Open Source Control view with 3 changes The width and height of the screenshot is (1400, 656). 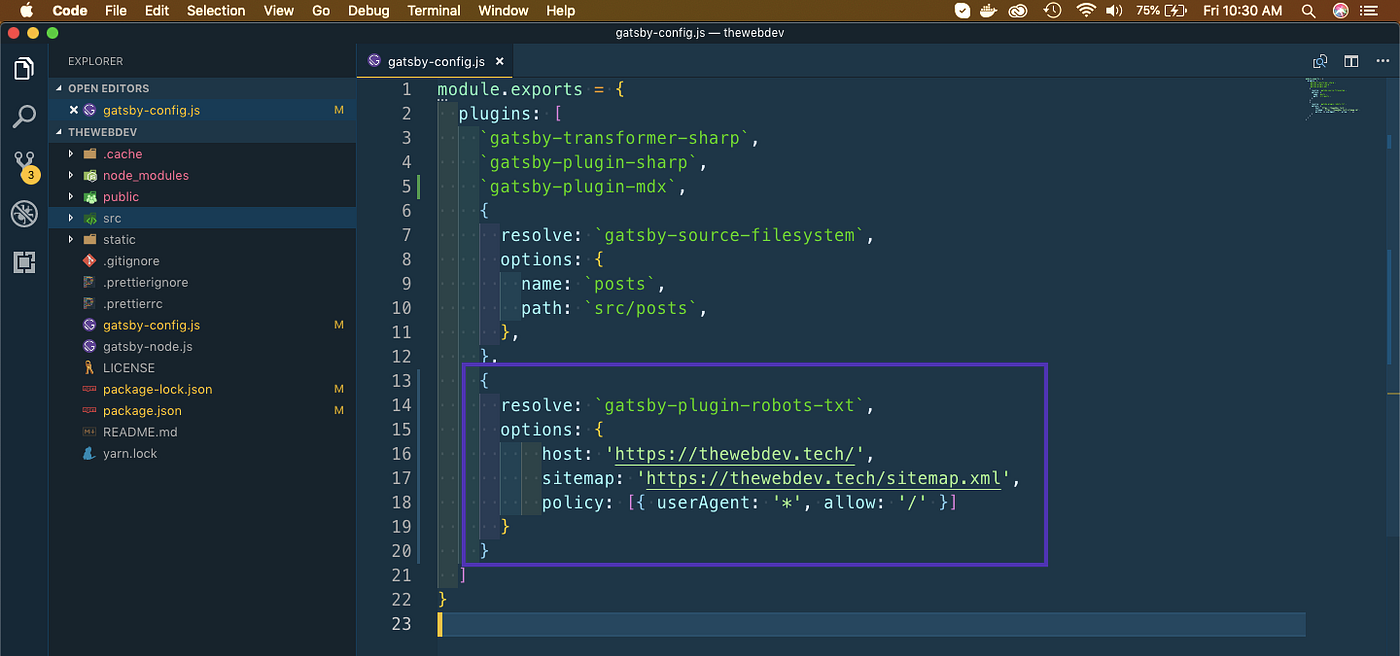[x=24, y=165]
